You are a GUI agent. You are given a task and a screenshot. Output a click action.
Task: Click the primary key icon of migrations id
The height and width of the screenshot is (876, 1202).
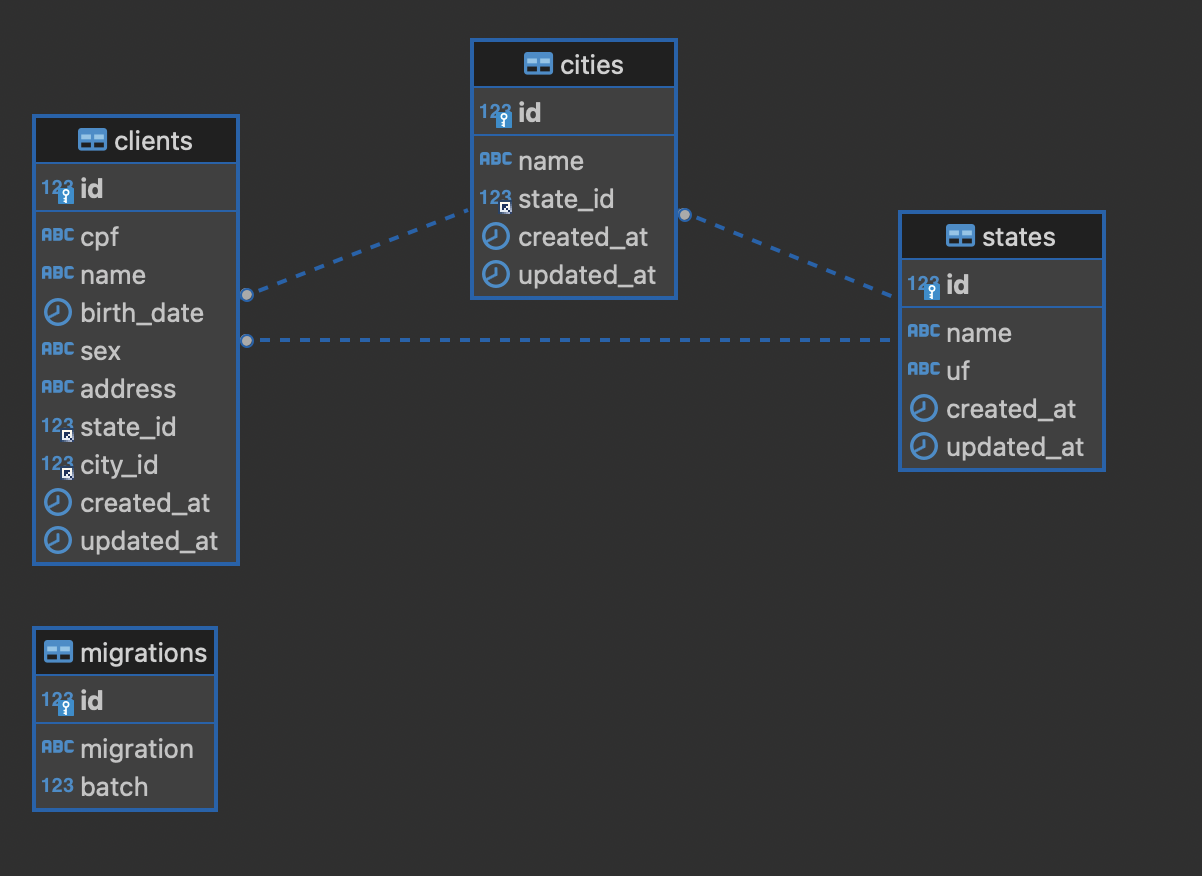58,701
